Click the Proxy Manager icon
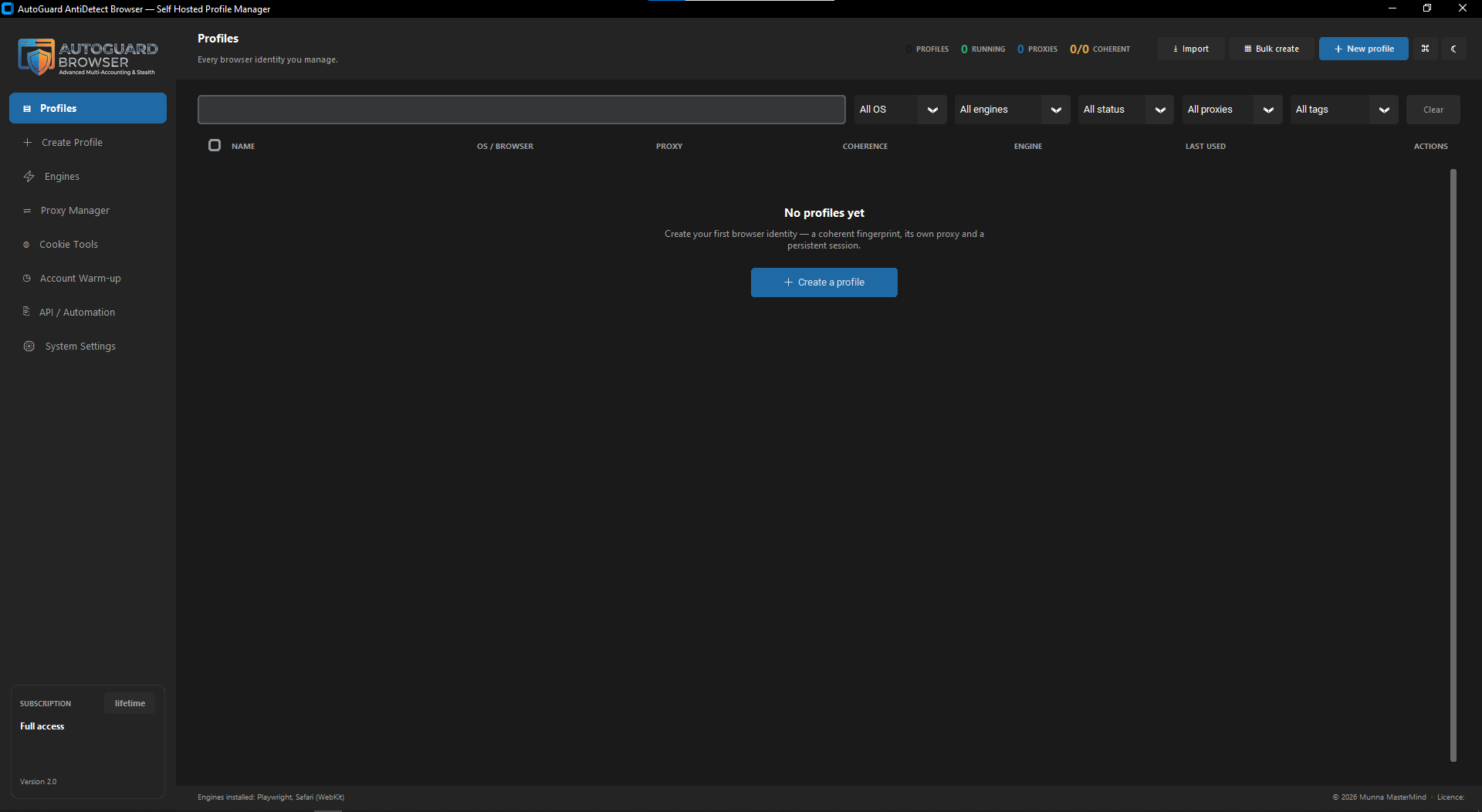Image resolution: width=1482 pixels, height=812 pixels. pyautogui.click(x=27, y=211)
